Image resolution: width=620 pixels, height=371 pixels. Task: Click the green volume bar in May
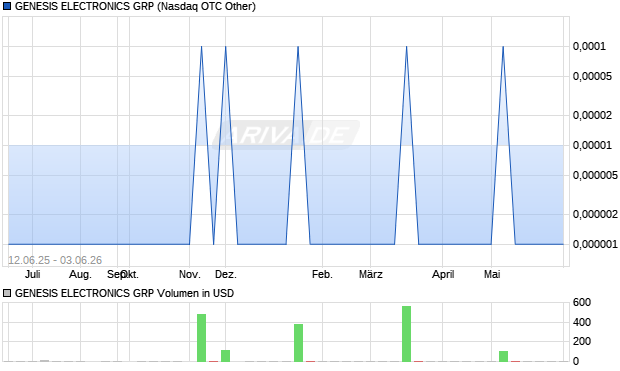click(x=503, y=356)
